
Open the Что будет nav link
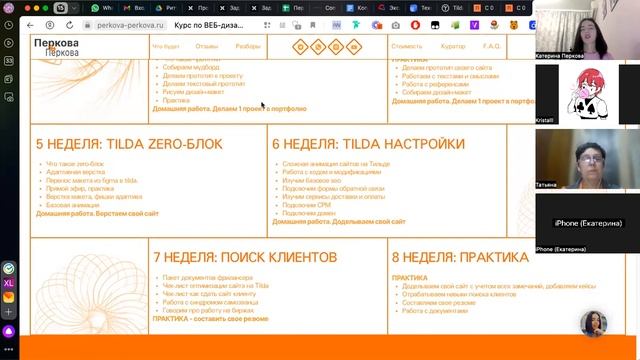pos(166,47)
